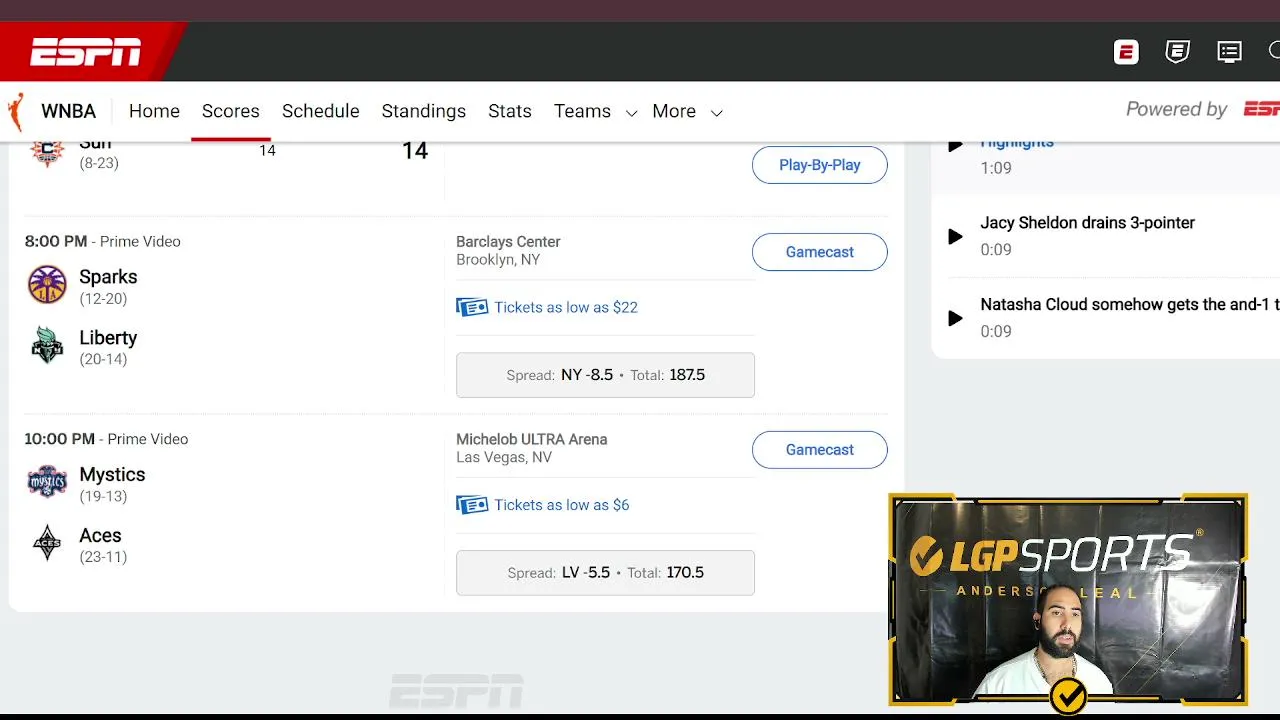Click Tickets as low as $6 link
The height and width of the screenshot is (720, 1280).
(562, 505)
